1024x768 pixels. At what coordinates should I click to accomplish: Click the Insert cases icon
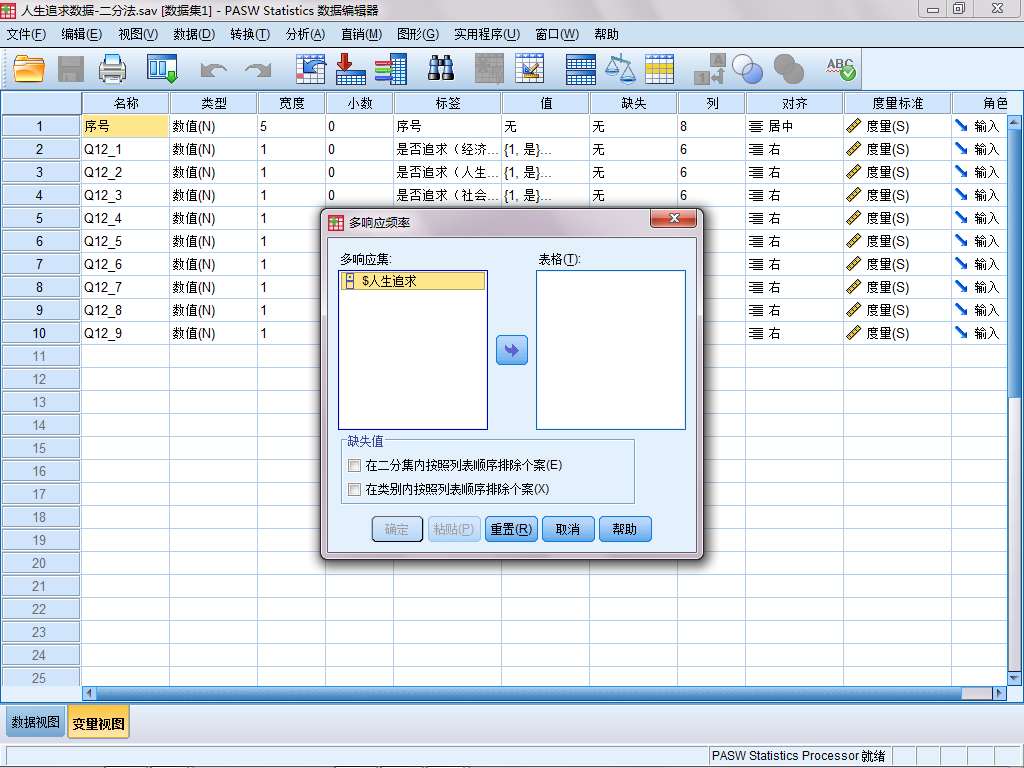[x=489, y=69]
